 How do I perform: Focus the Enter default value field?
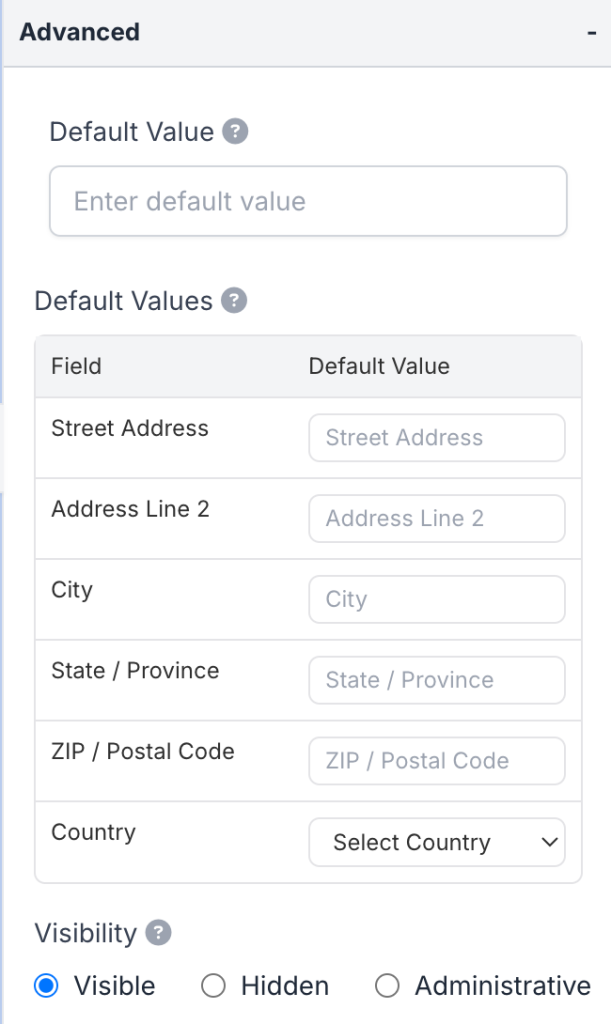(x=308, y=201)
